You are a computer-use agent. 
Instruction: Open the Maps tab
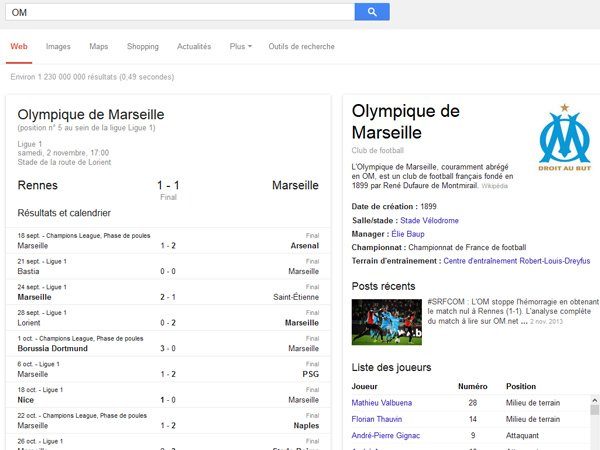[x=99, y=46]
